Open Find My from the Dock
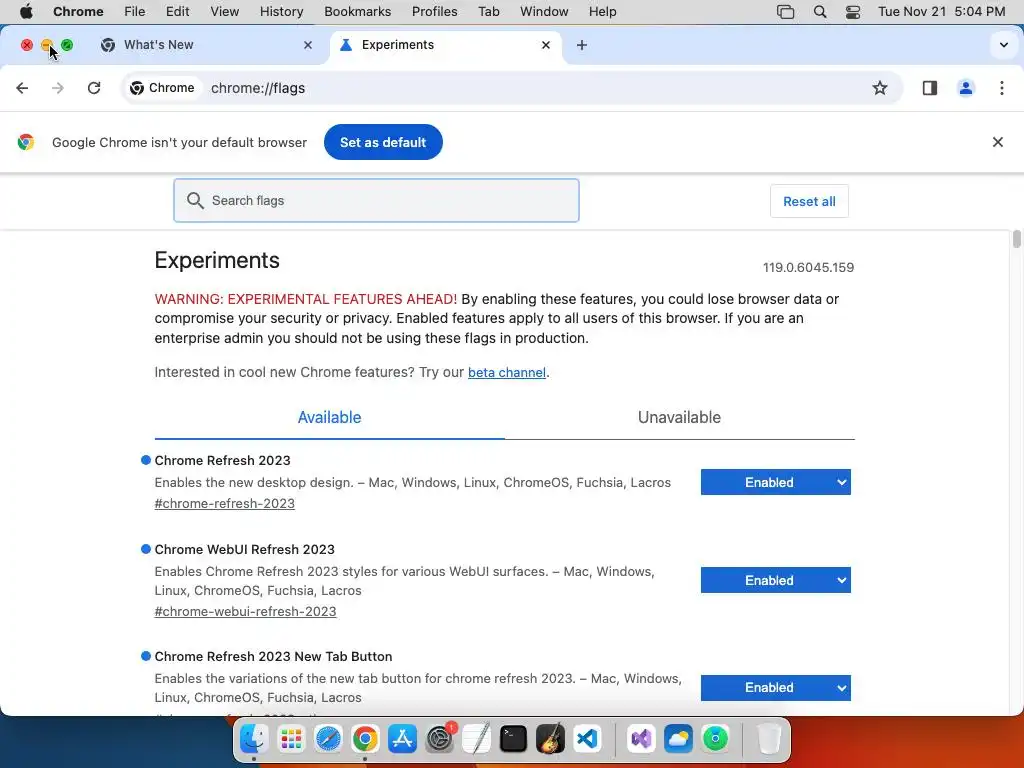Screen dimensions: 1024x768 pyautogui.click(x=716, y=739)
